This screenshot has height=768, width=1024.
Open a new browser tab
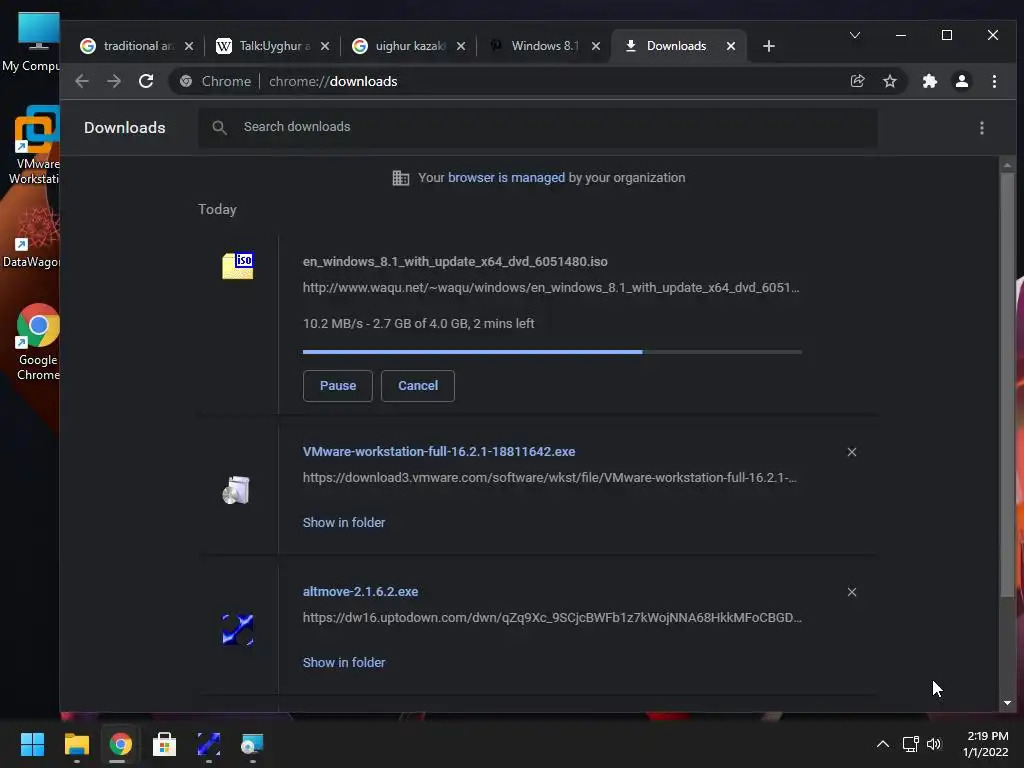tap(769, 46)
